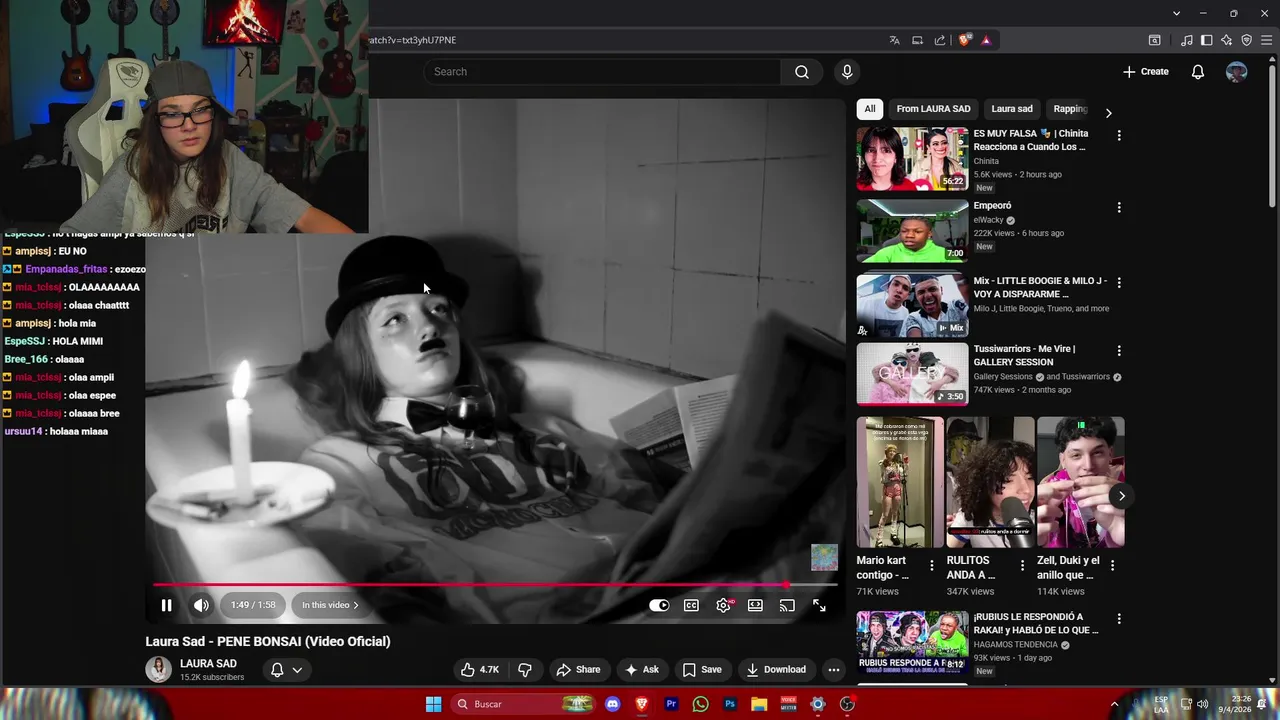Focus the YouTube Search field
1280x720 pixels.
[602, 72]
